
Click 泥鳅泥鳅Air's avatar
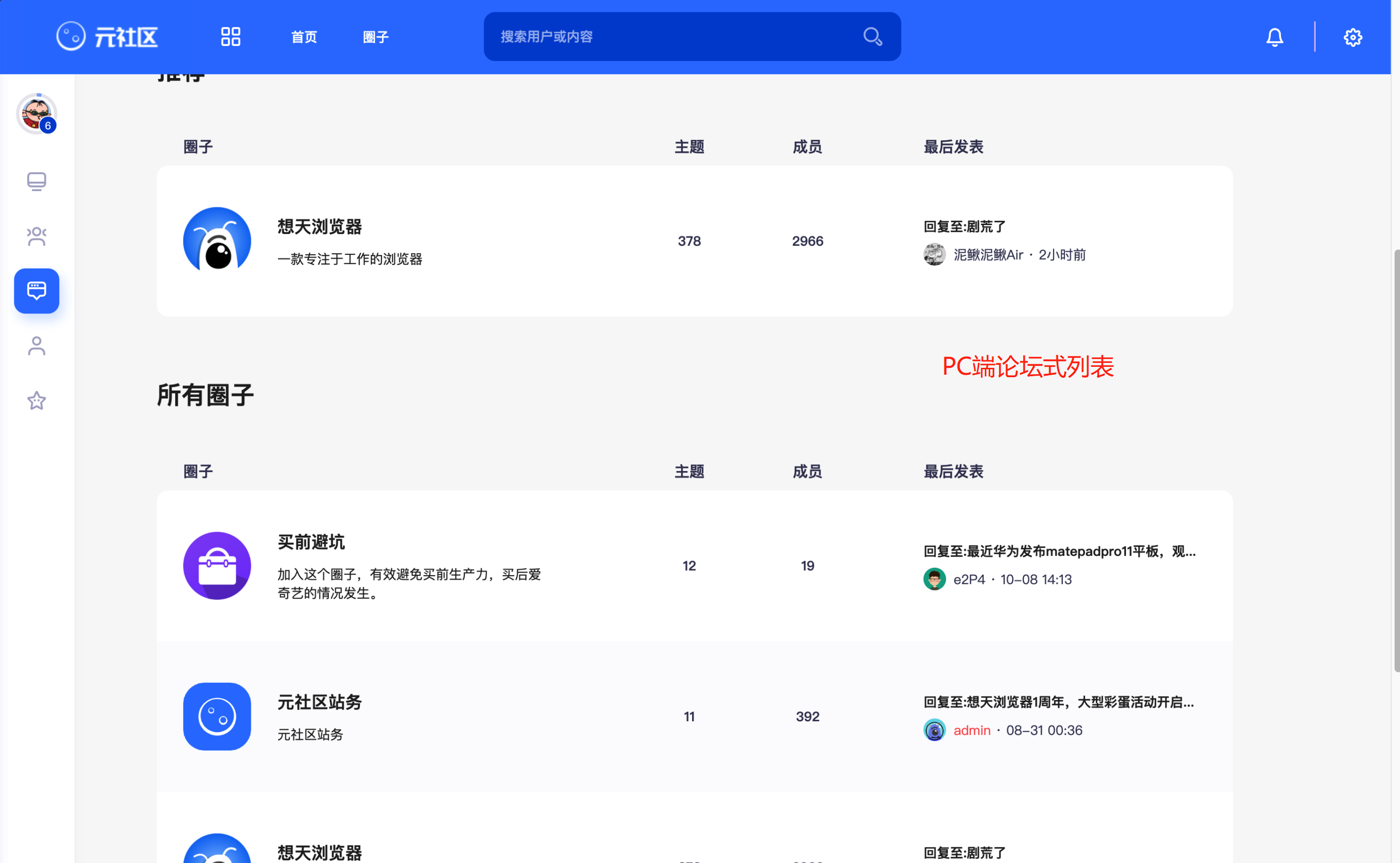934,255
